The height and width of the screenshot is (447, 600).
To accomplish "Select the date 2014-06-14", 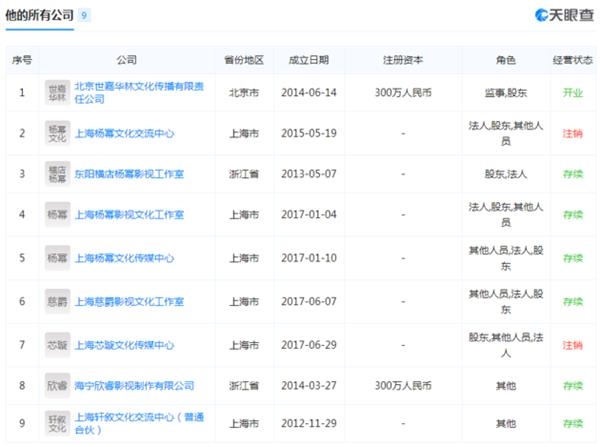I will click(x=309, y=93).
